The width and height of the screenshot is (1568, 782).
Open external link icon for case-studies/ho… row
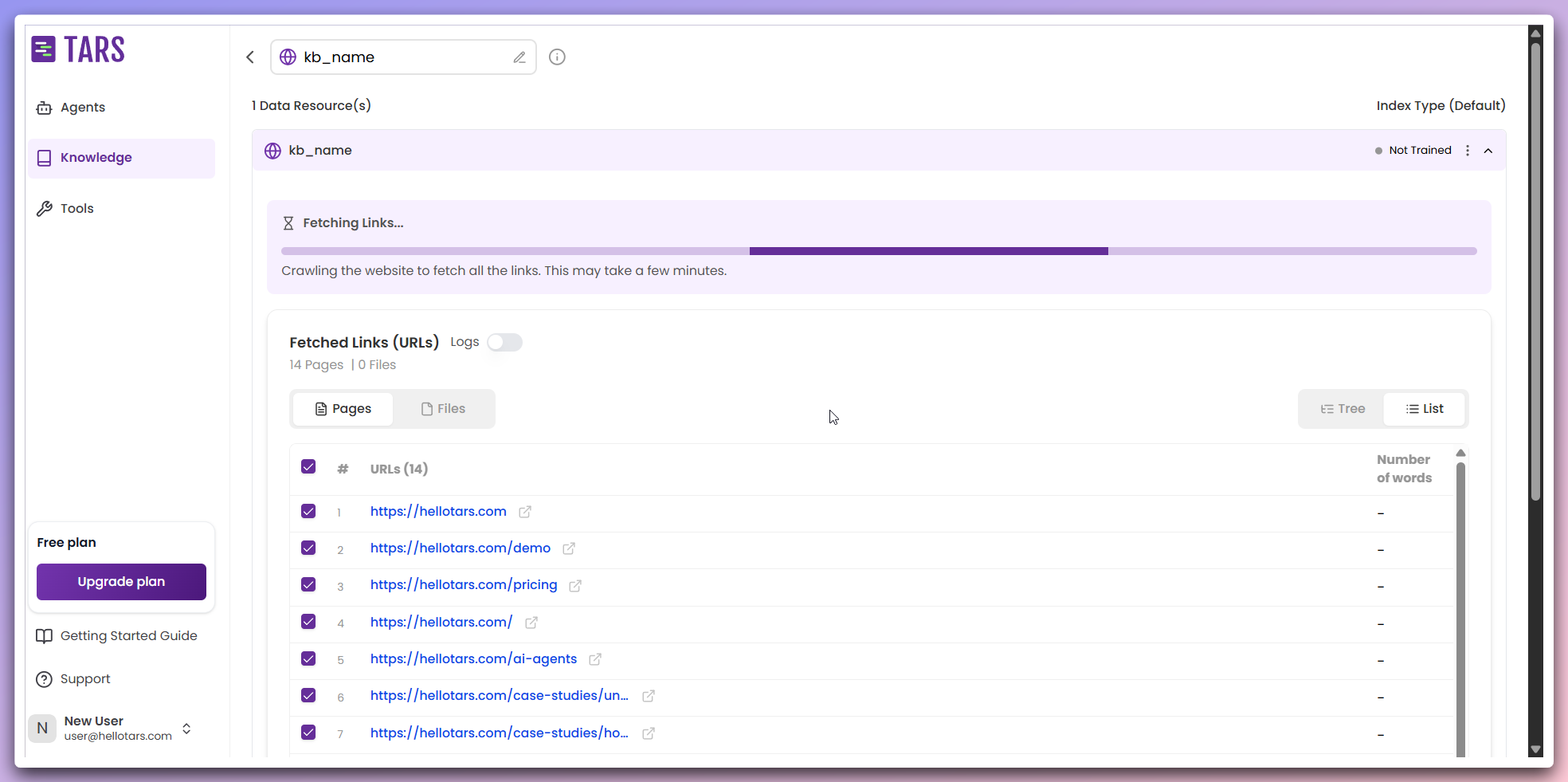pyautogui.click(x=649, y=733)
